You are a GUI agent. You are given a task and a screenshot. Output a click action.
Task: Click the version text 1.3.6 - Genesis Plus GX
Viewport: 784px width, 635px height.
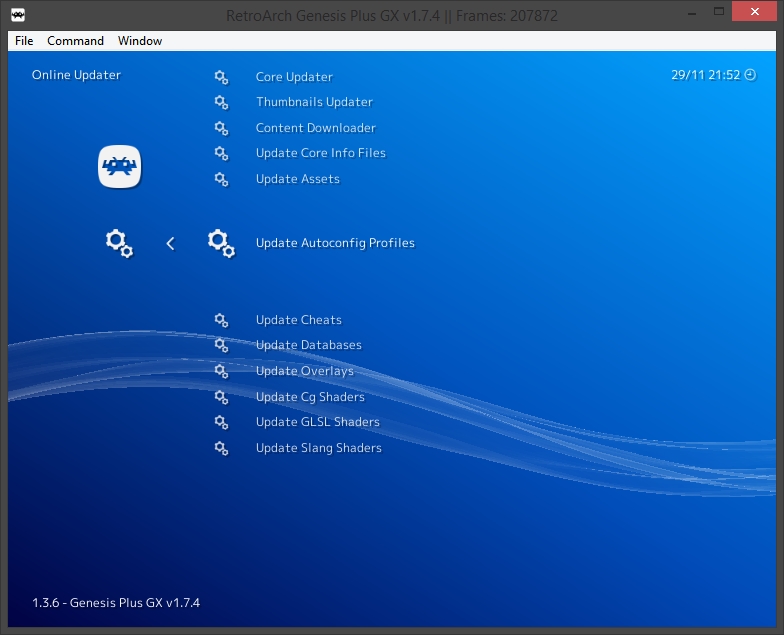click(116, 603)
